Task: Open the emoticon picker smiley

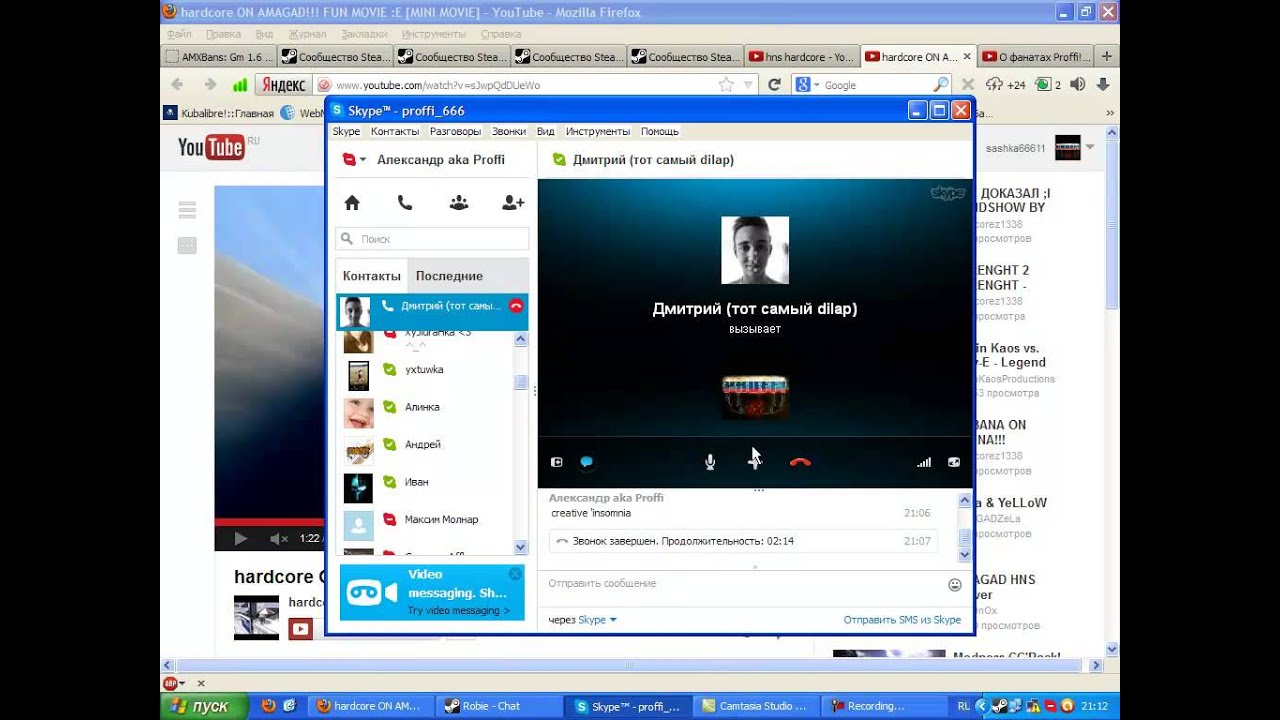Action: 955,584
